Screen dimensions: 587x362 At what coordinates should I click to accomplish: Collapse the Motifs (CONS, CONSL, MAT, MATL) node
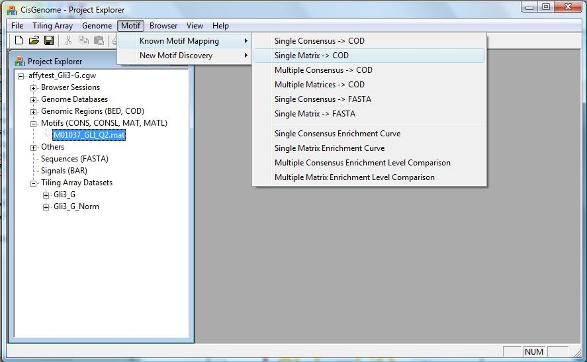coord(33,124)
